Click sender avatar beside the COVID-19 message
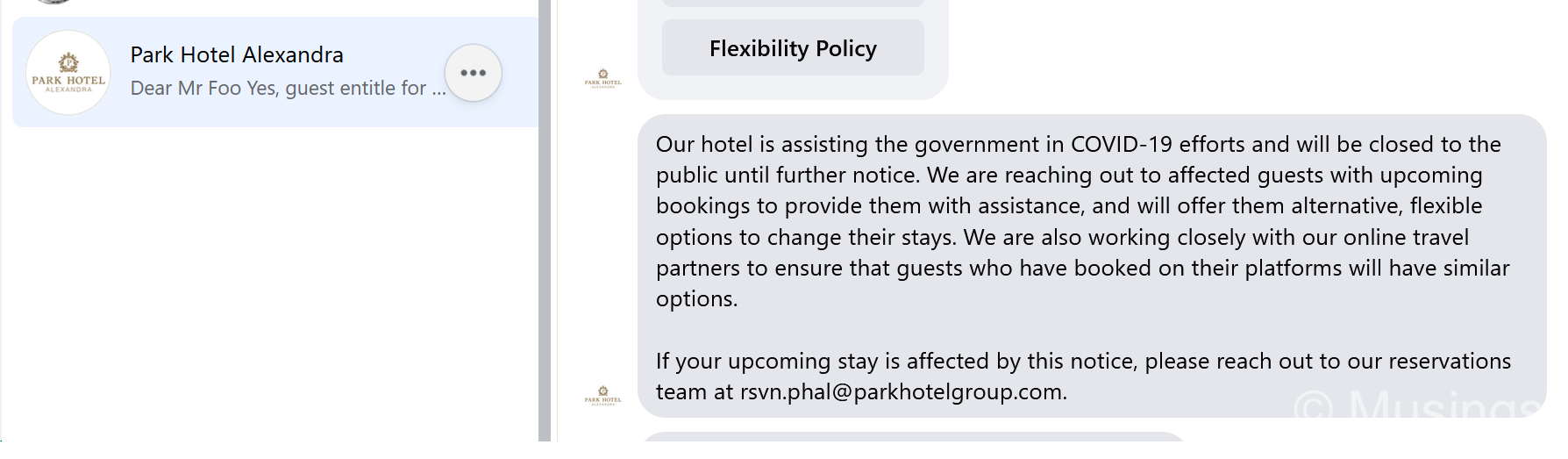1568x459 pixels. click(x=602, y=395)
